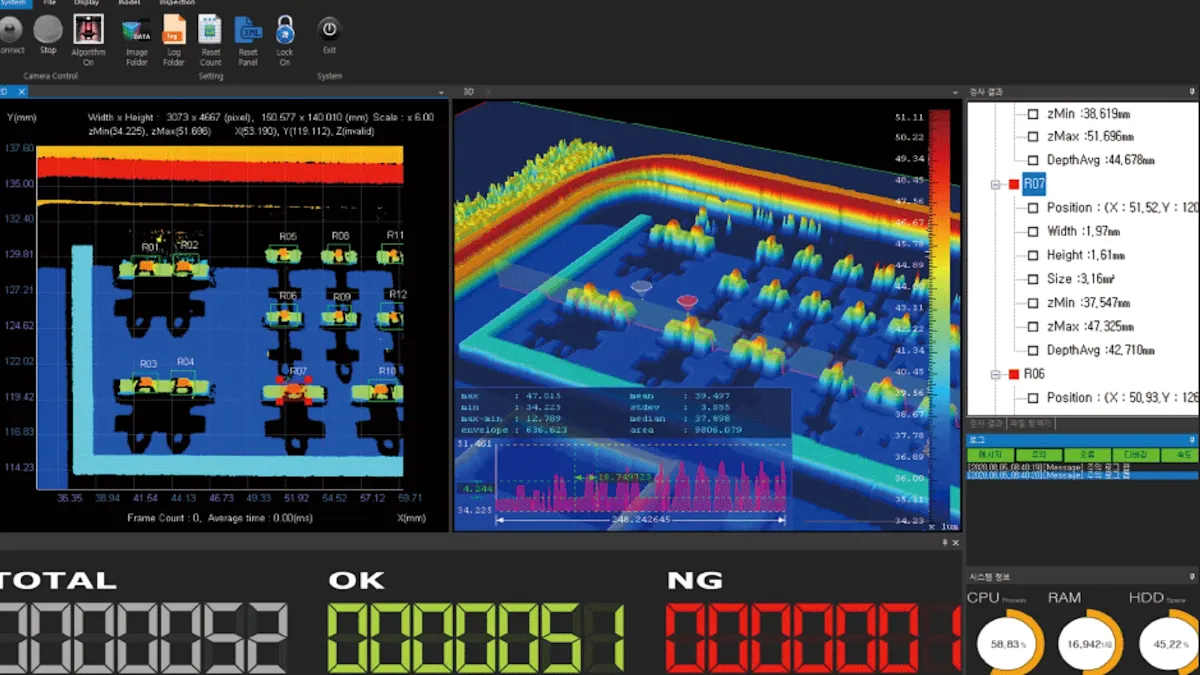Select the highlighted second log message row

point(1082,476)
